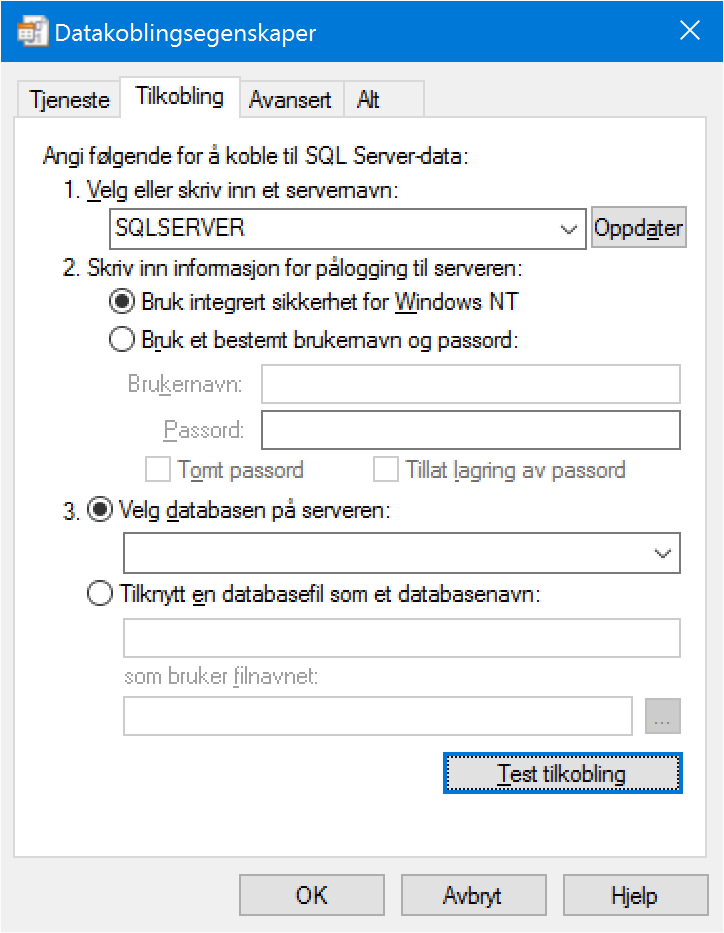Check Tillat lagring av passord
The width and height of the screenshot is (724, 933).
tap(385, 469)
